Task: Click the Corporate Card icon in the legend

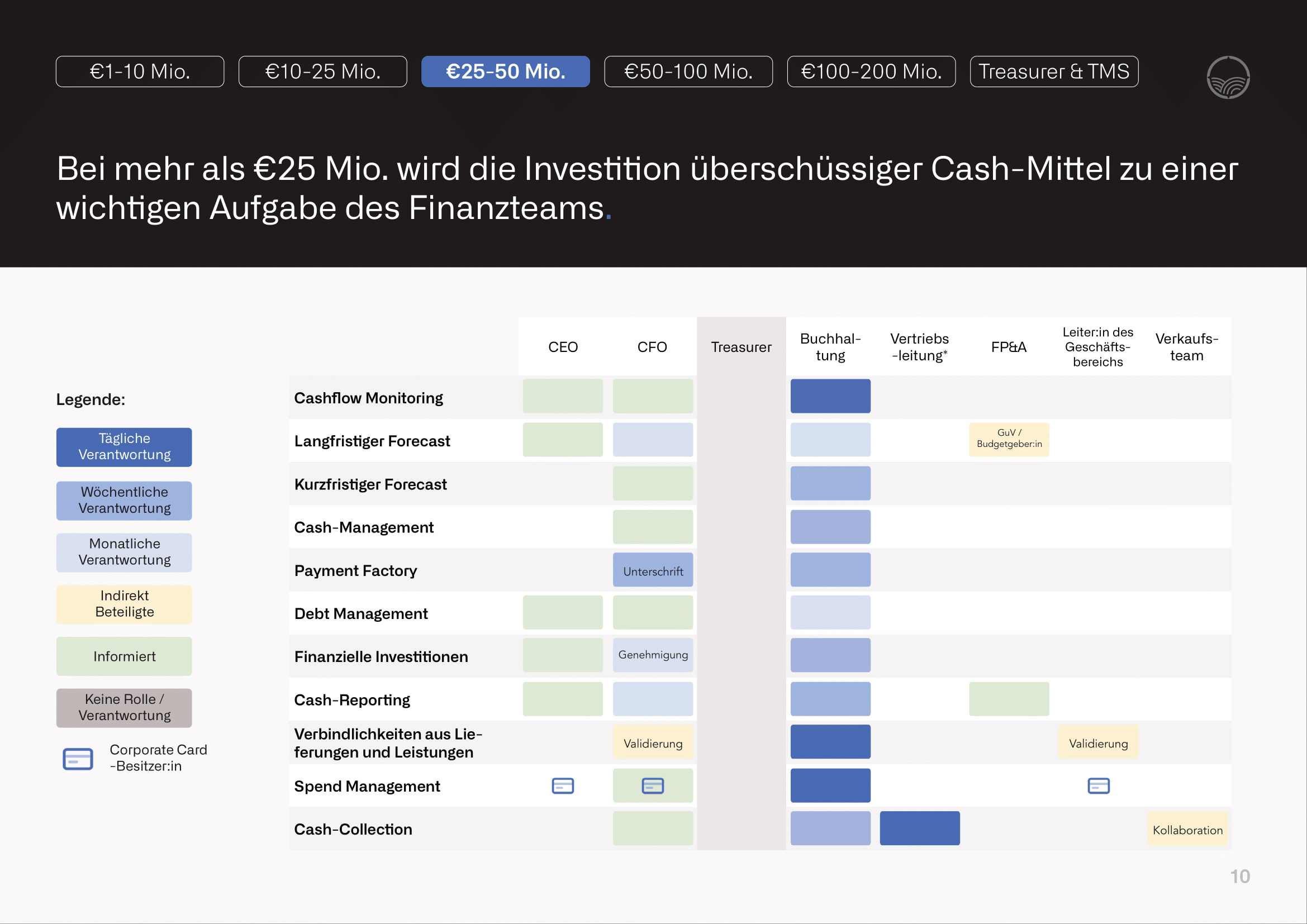Action: pos(78,759)
